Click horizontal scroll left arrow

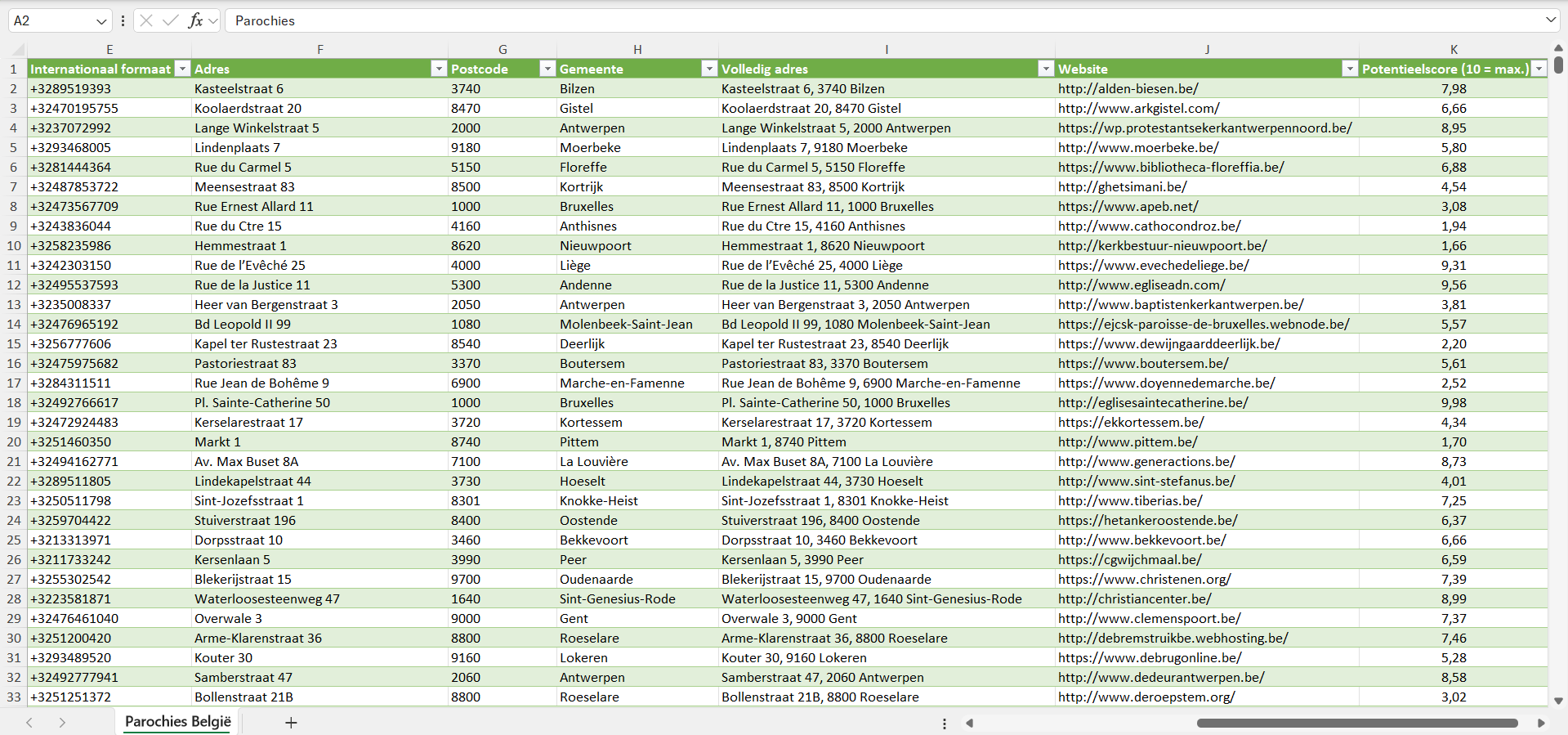point(970,723)
